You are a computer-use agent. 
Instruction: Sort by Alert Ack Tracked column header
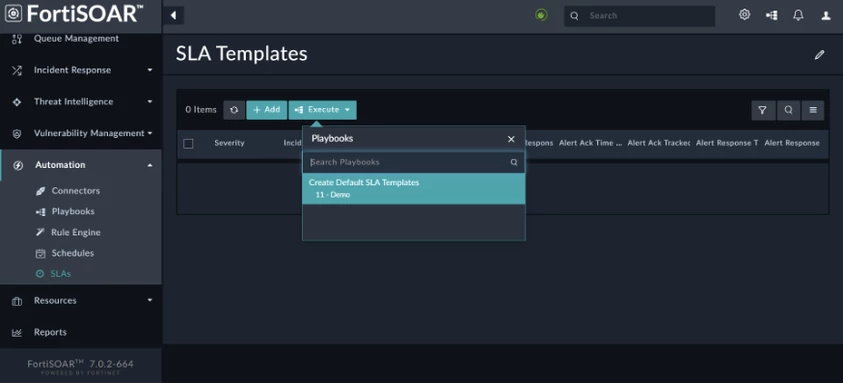659,143
